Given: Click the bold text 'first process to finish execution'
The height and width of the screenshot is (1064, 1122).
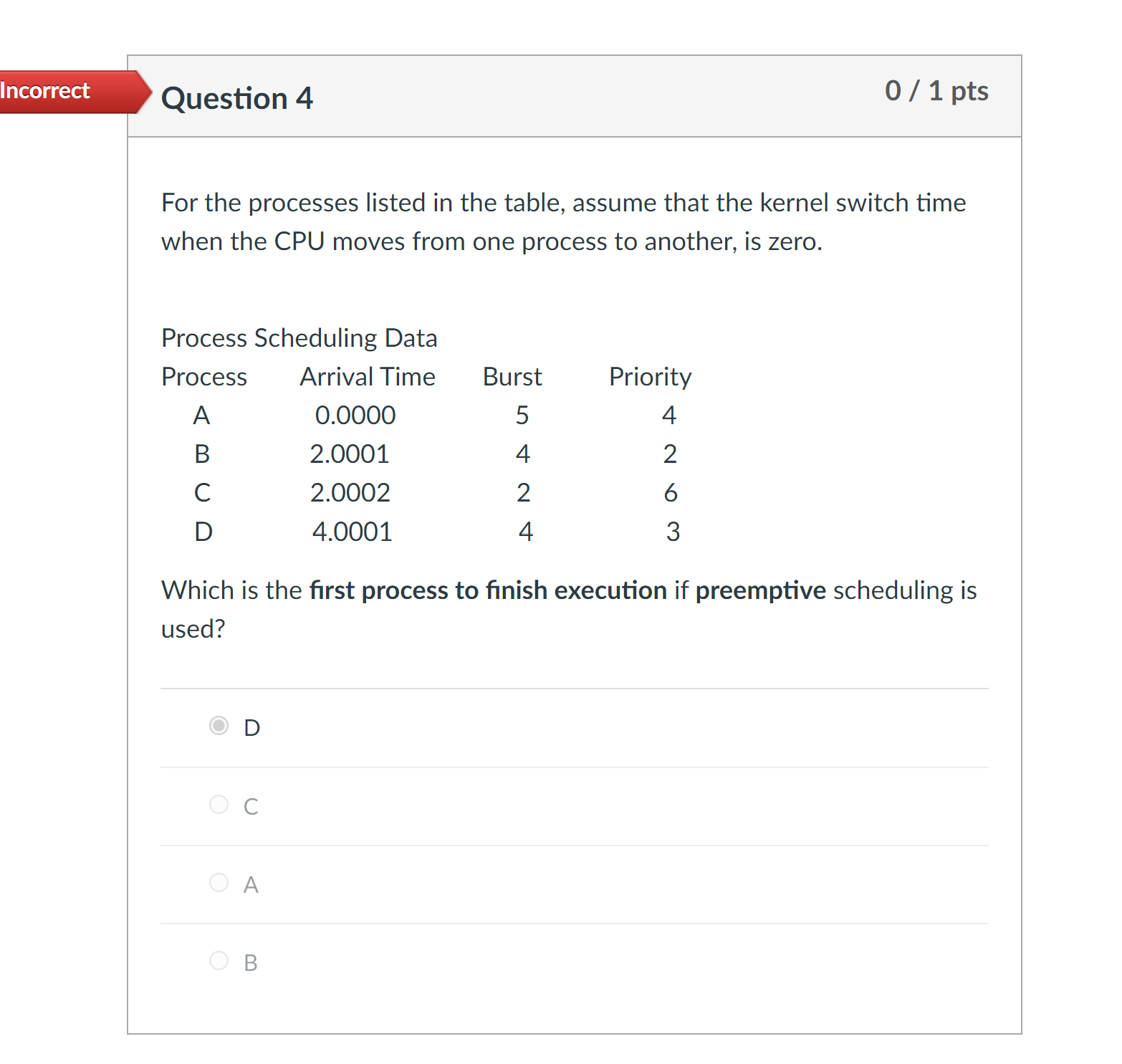Looking at the screenshot, I should (487, 590).
